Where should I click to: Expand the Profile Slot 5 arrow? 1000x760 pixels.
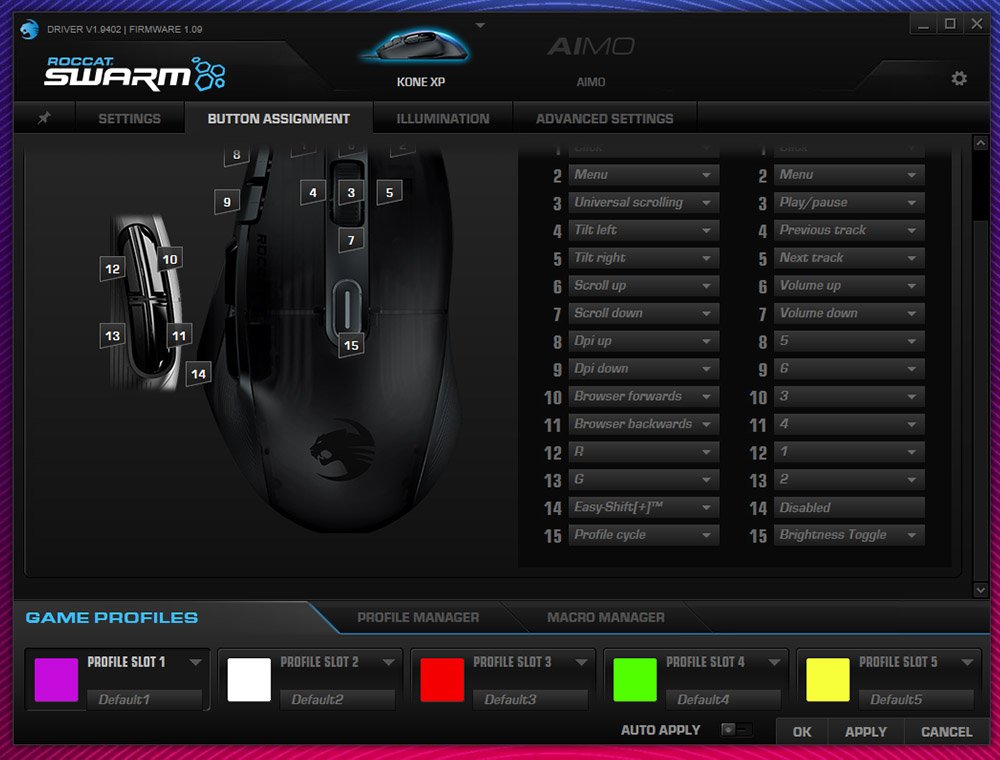[x=967, y=662]
